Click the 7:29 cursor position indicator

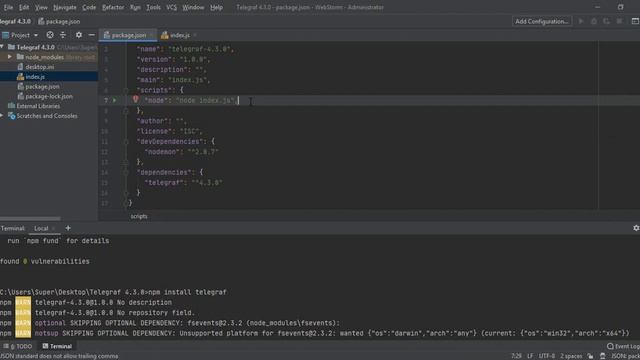(x=516, y=356)
